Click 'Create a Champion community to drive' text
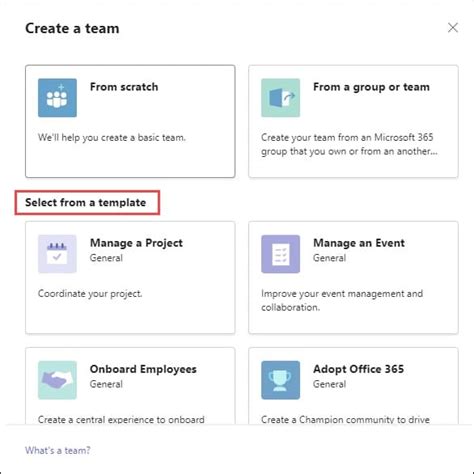This screenshot has height=474, width=474. coord(345,419)
